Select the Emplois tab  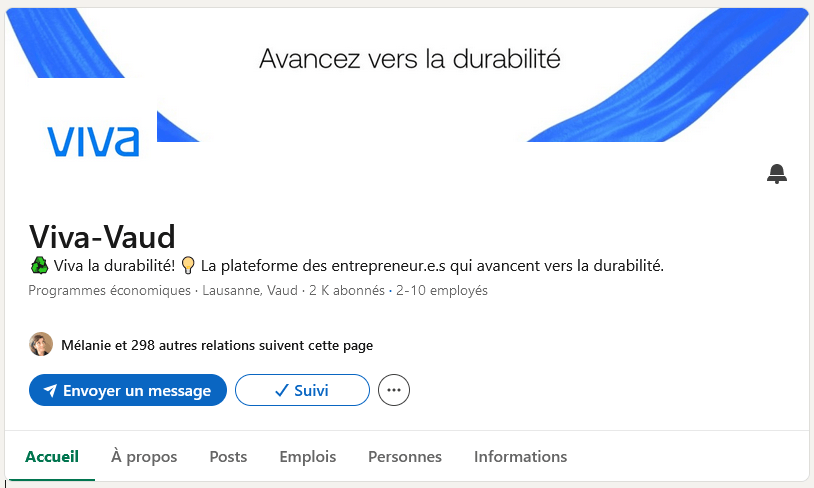coord(308,457)
